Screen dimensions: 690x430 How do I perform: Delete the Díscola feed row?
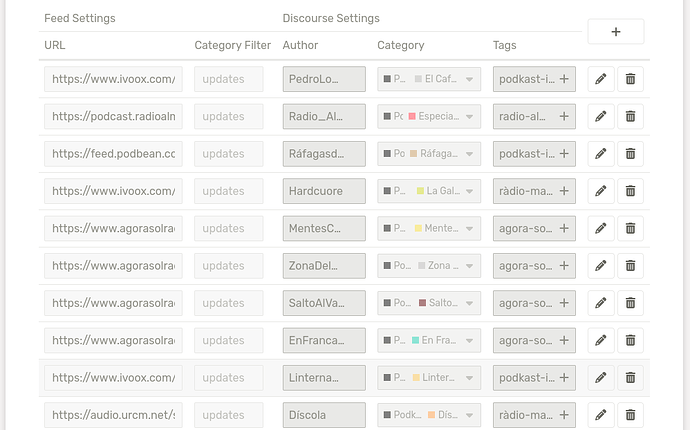pyautogui.click(x=631, y=415)
